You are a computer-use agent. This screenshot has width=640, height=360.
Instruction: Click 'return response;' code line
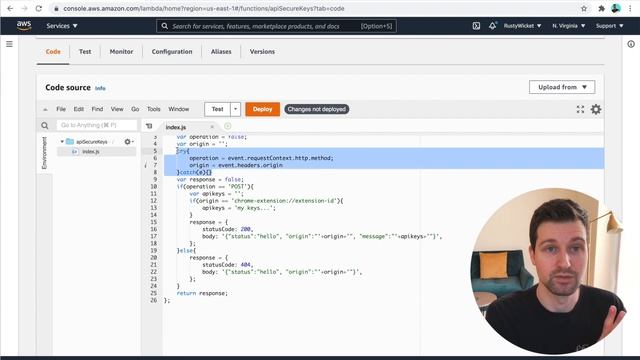point(202,293)
